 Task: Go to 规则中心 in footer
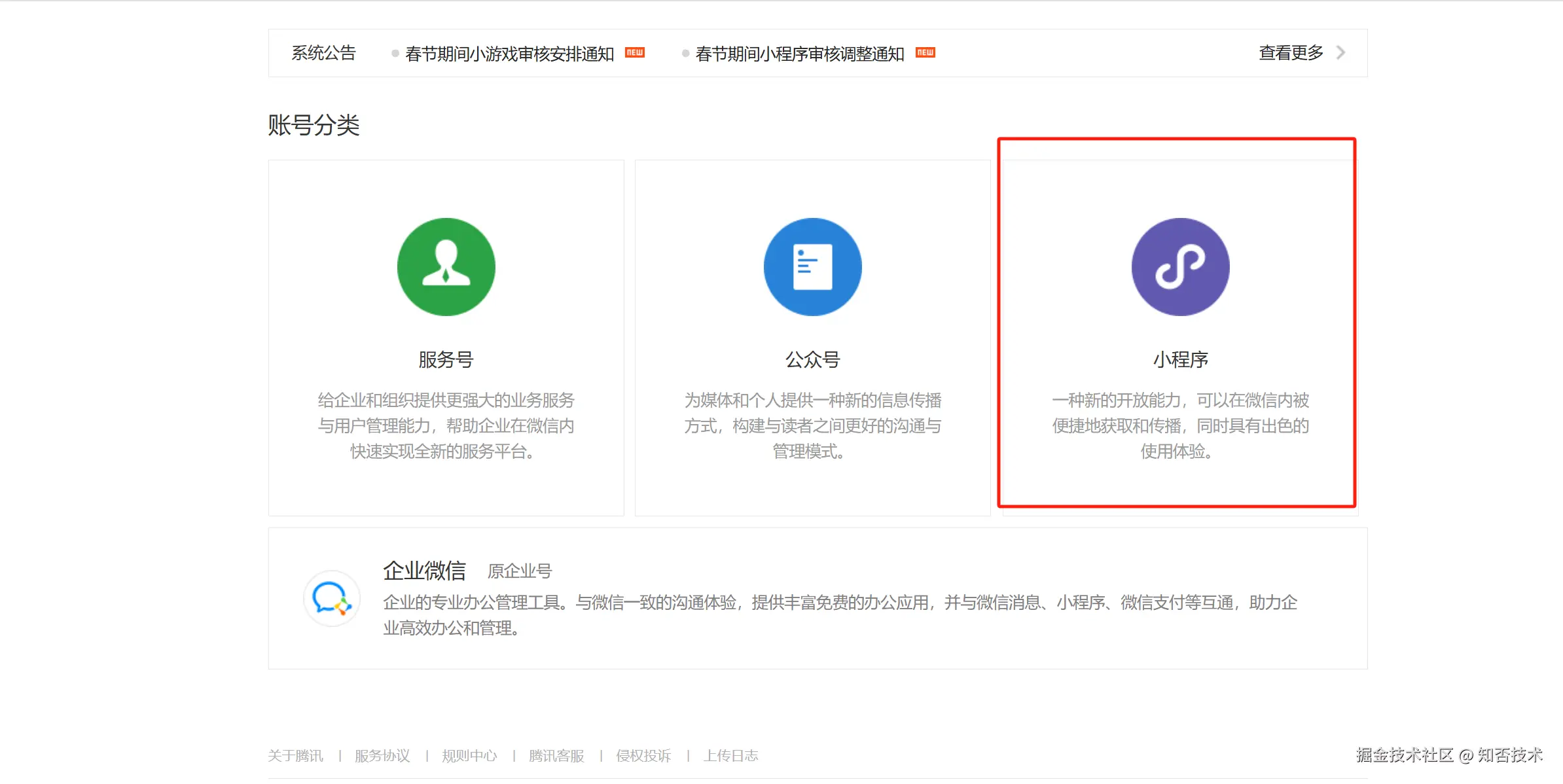(469, 756)
